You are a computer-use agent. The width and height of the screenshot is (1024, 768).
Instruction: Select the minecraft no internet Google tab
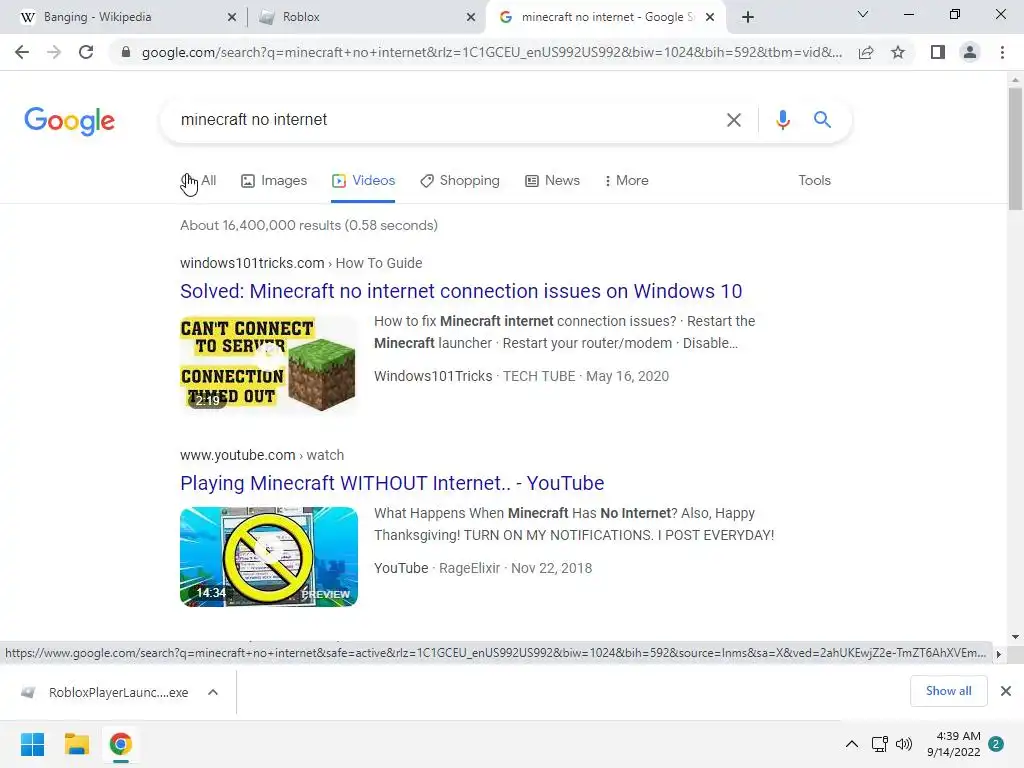point(604,17)
